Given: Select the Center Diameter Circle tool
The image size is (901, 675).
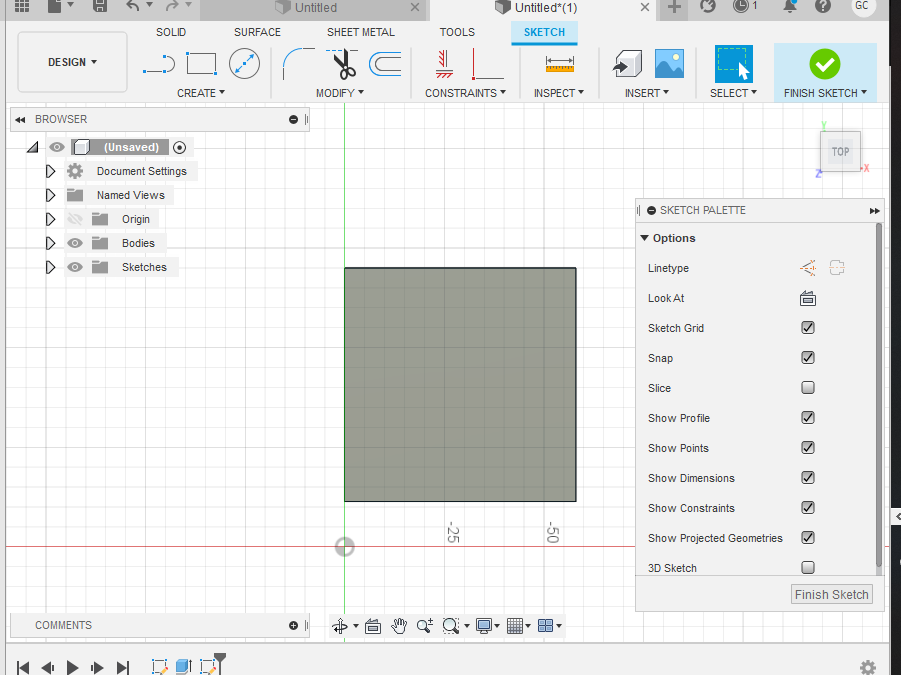Looking at the screenshot, I should tap(244, 63).
